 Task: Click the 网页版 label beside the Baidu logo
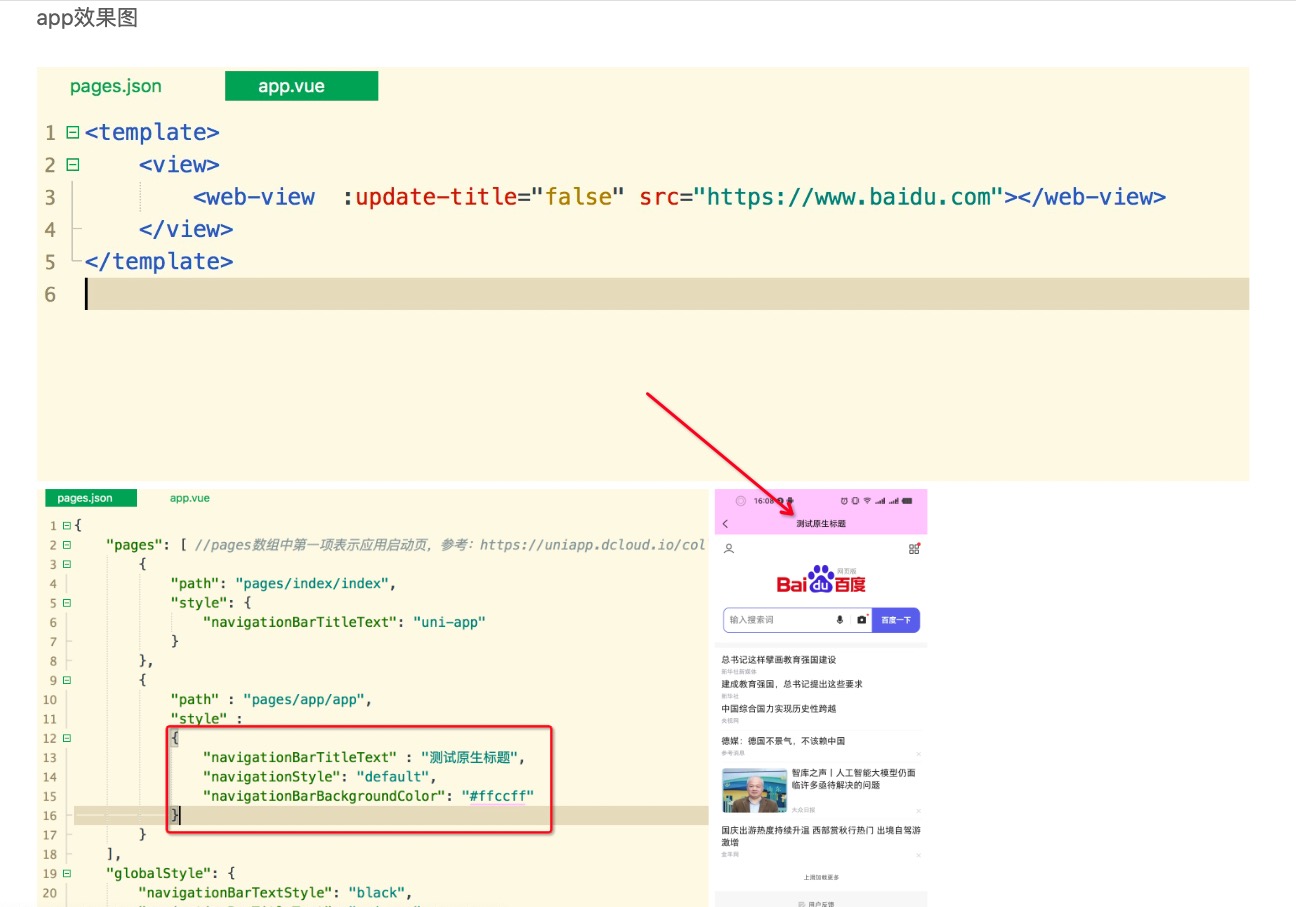pos(846,569)
